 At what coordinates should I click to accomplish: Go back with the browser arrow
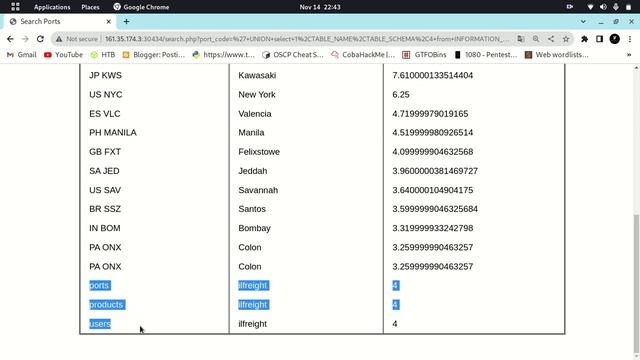point(10,39)
